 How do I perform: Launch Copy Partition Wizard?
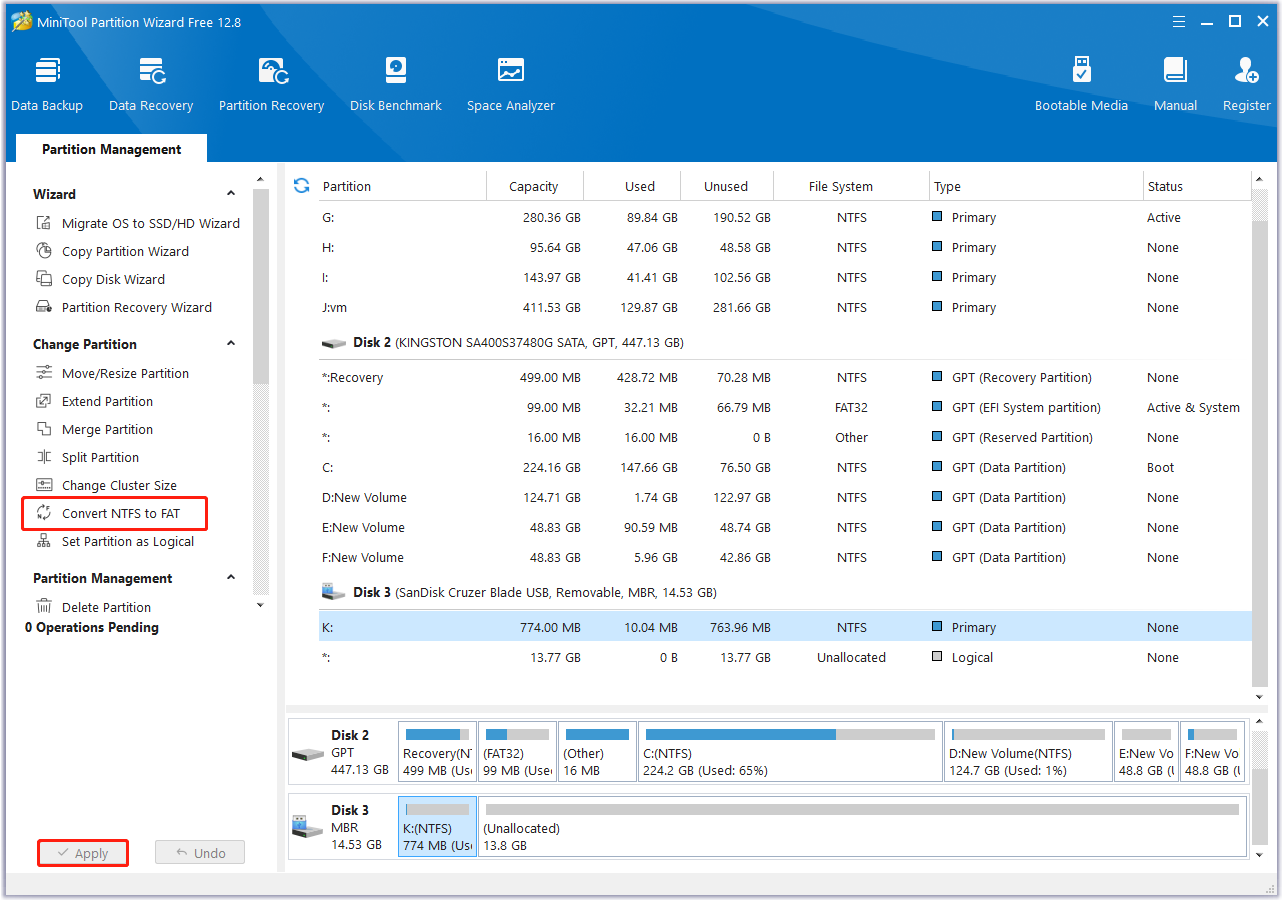click(112, 252)
